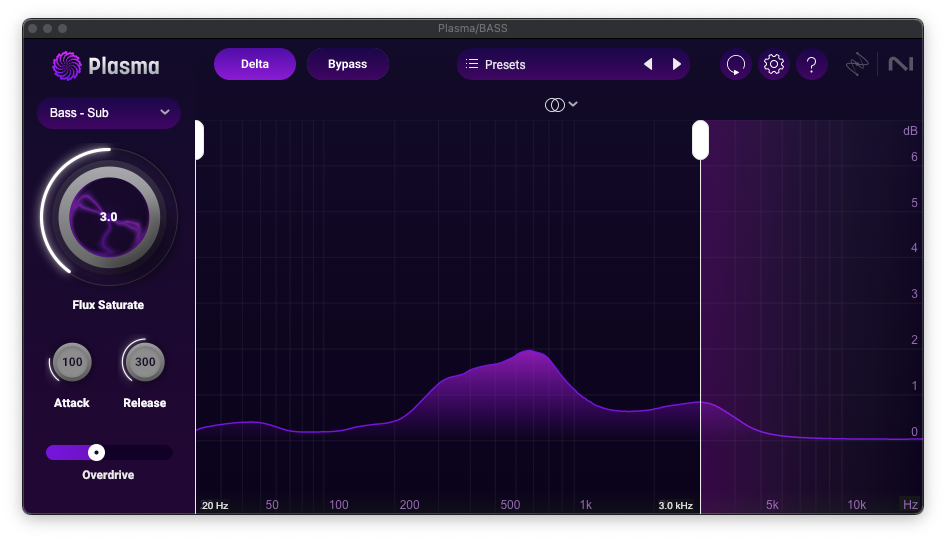Click the 3.0 kHz frequency readout
The width and height of the screenshot is (946, 541).
coord(675,505)
